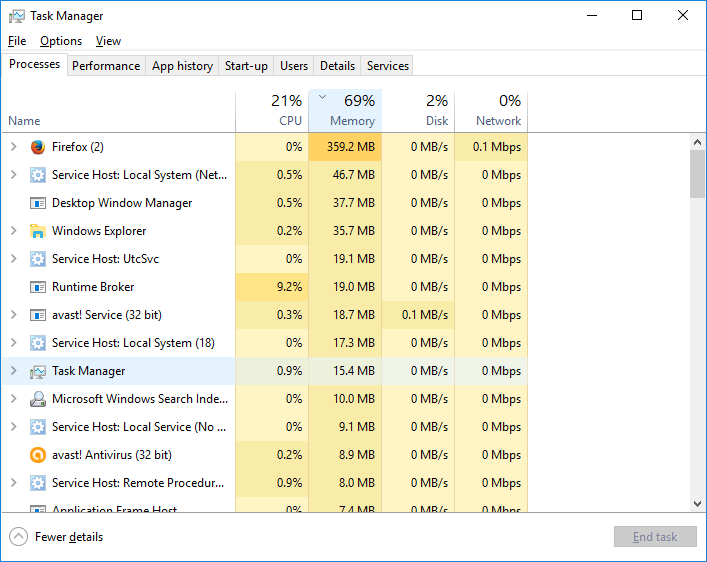Click the vertical scrollbar down arrow

697,504
